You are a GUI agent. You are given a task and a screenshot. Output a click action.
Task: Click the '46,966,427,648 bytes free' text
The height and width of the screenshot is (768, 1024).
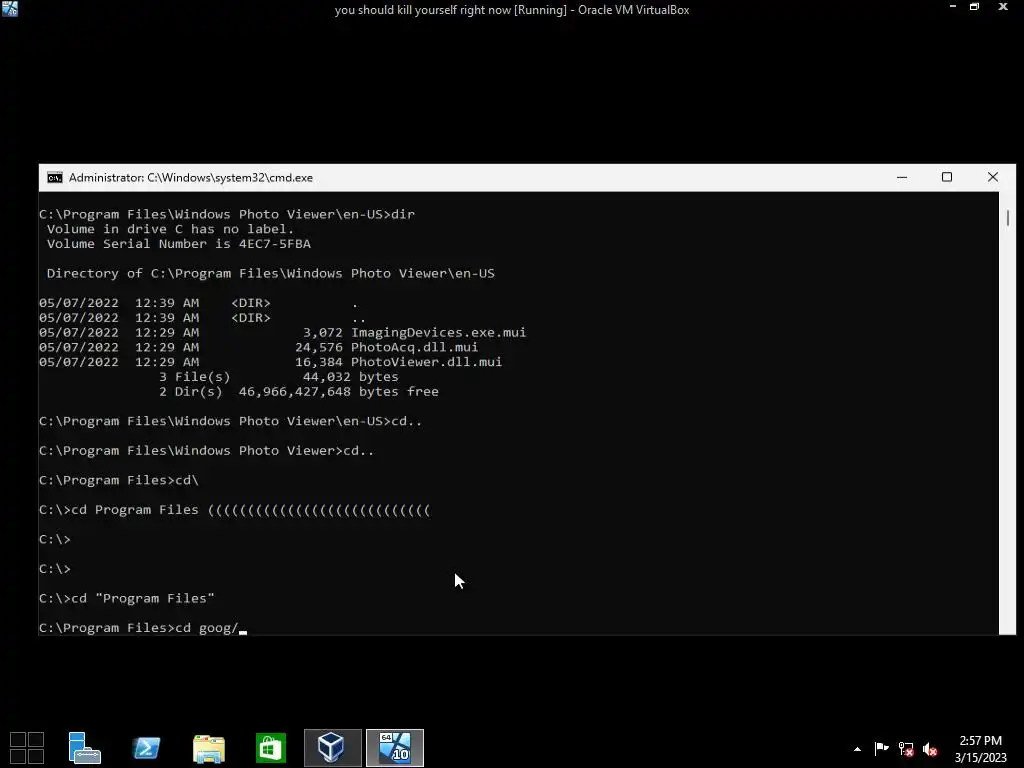pos(338,392)
